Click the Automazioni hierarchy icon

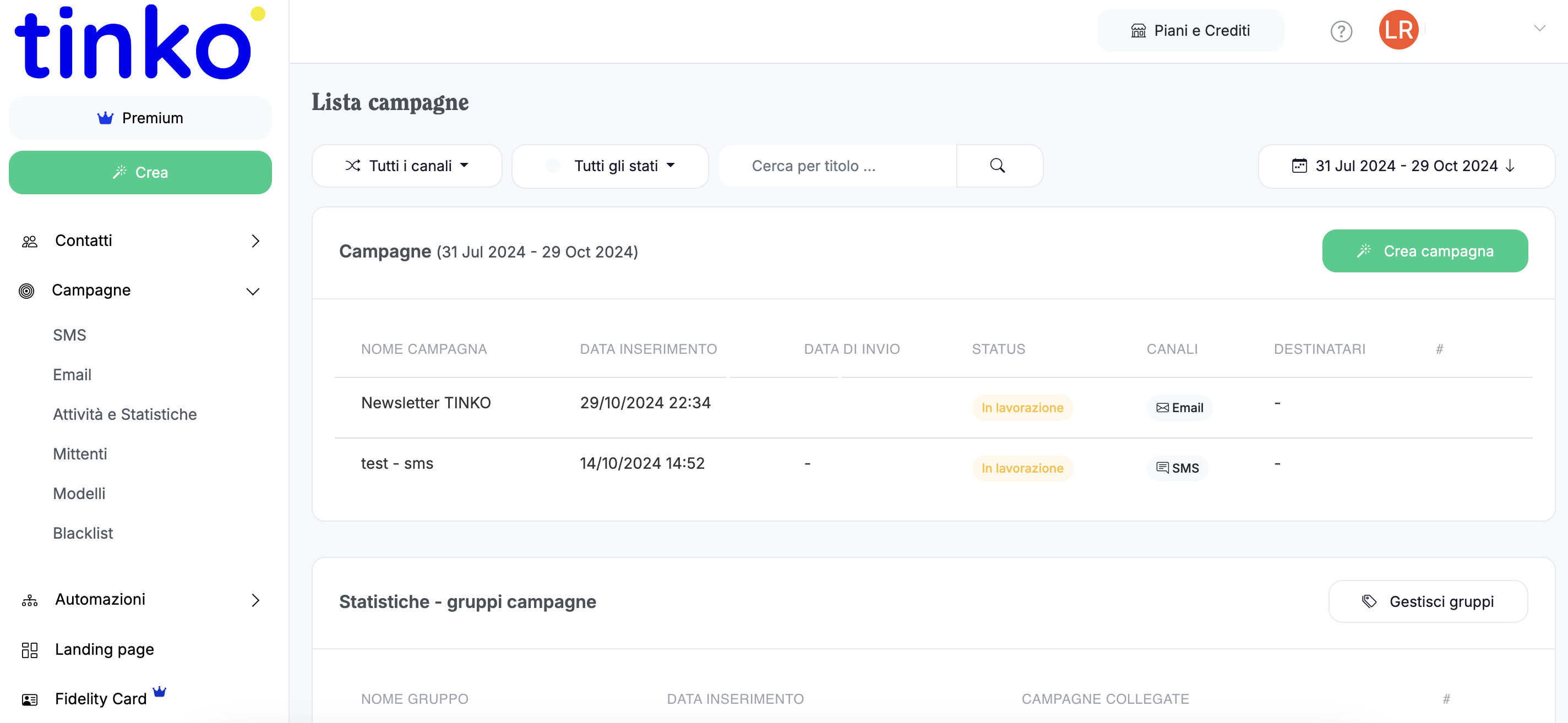29,600
